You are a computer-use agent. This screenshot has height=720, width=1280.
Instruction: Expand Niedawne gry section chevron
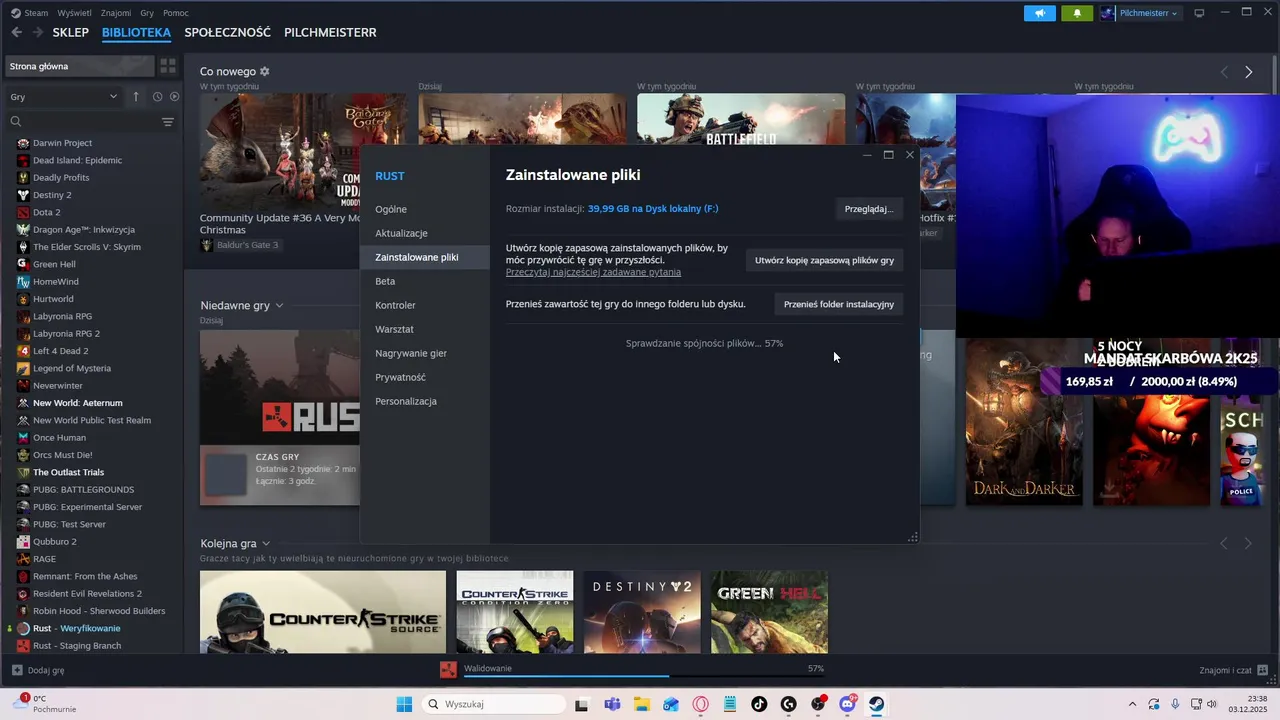(x=279, y=305)
